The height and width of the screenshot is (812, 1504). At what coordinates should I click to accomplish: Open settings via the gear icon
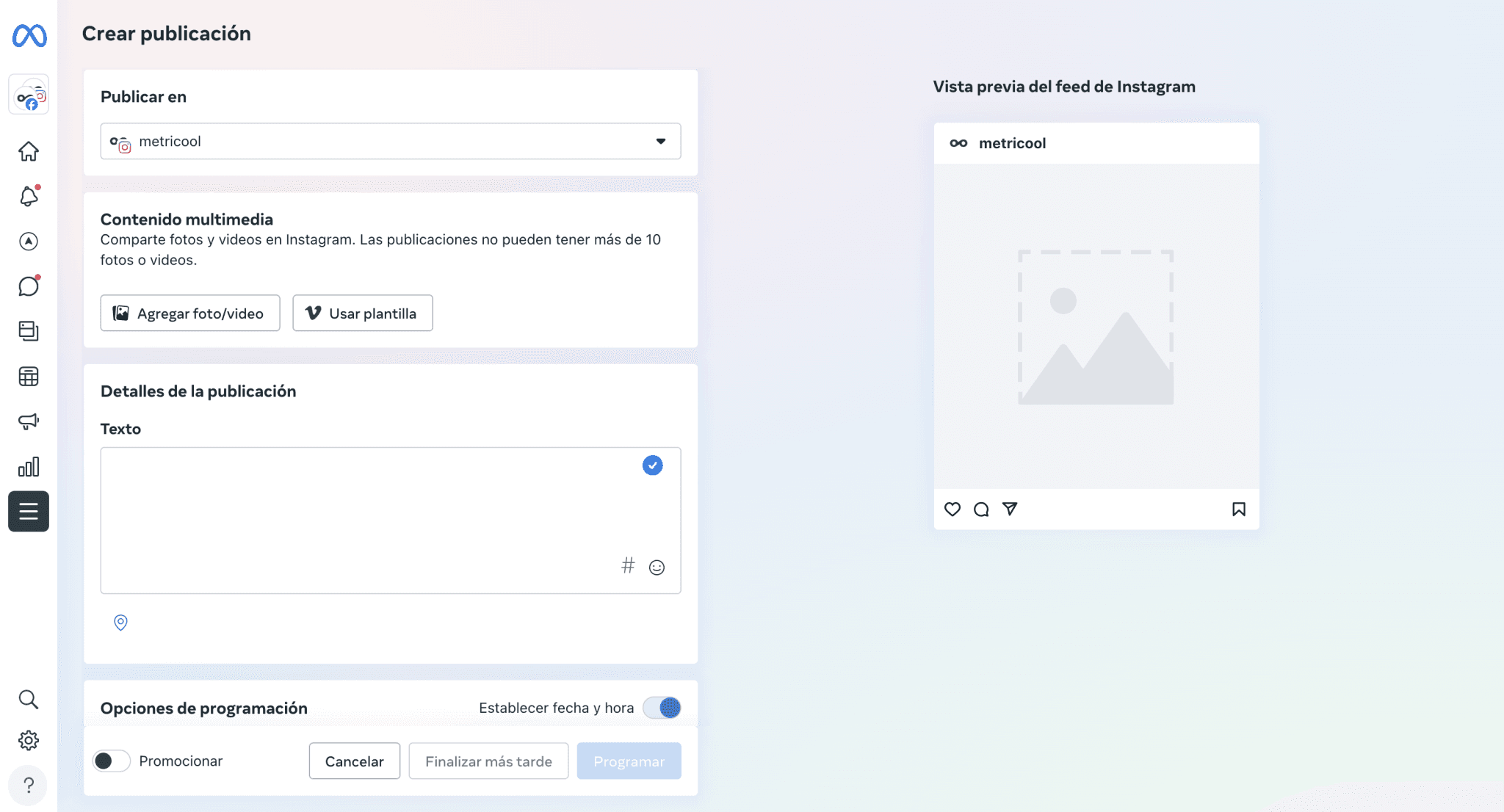(29, 740)
